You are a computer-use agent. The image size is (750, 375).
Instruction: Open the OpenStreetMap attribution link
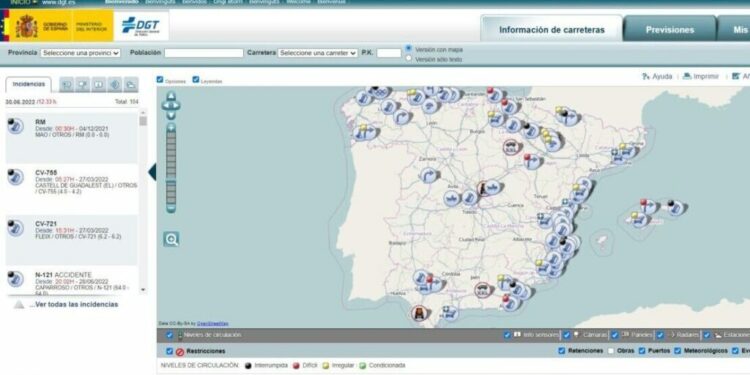(x=212, y=324)
